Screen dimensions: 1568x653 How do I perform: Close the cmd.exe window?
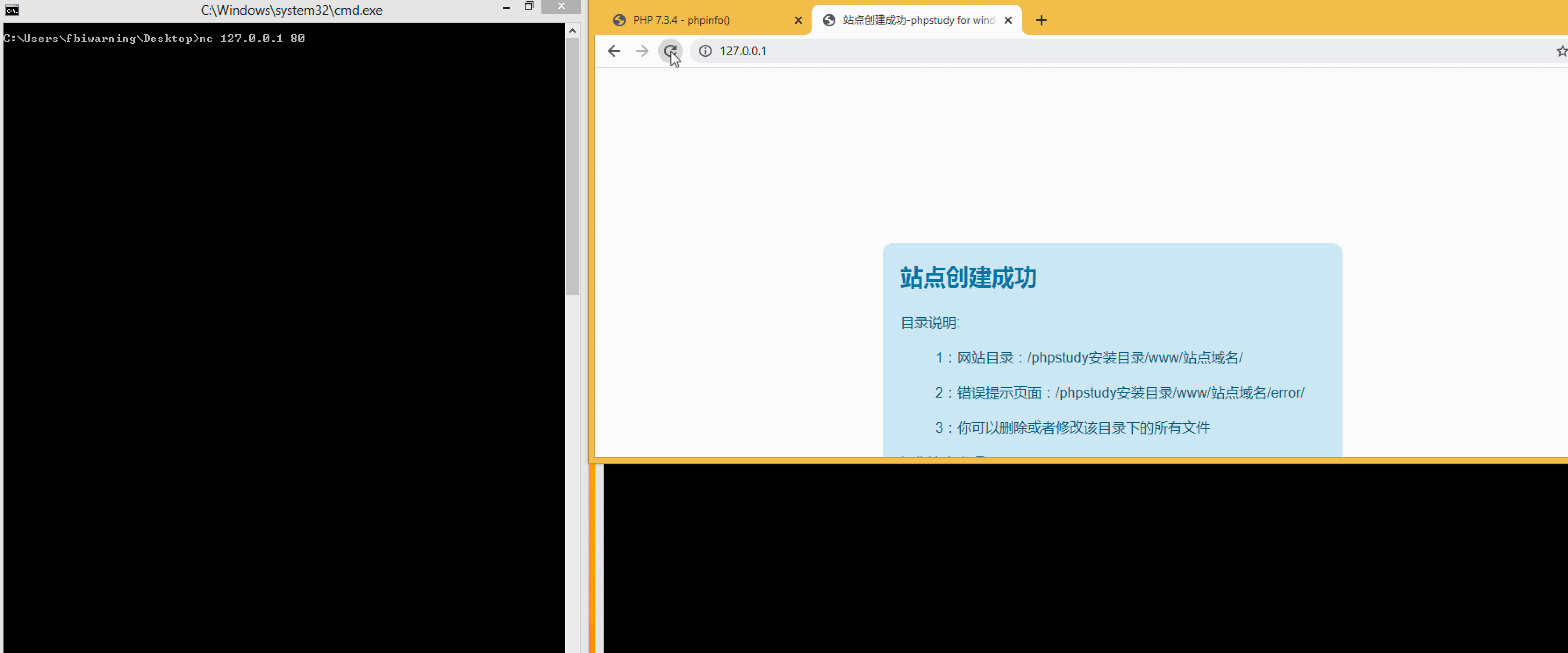click(561, 6)
